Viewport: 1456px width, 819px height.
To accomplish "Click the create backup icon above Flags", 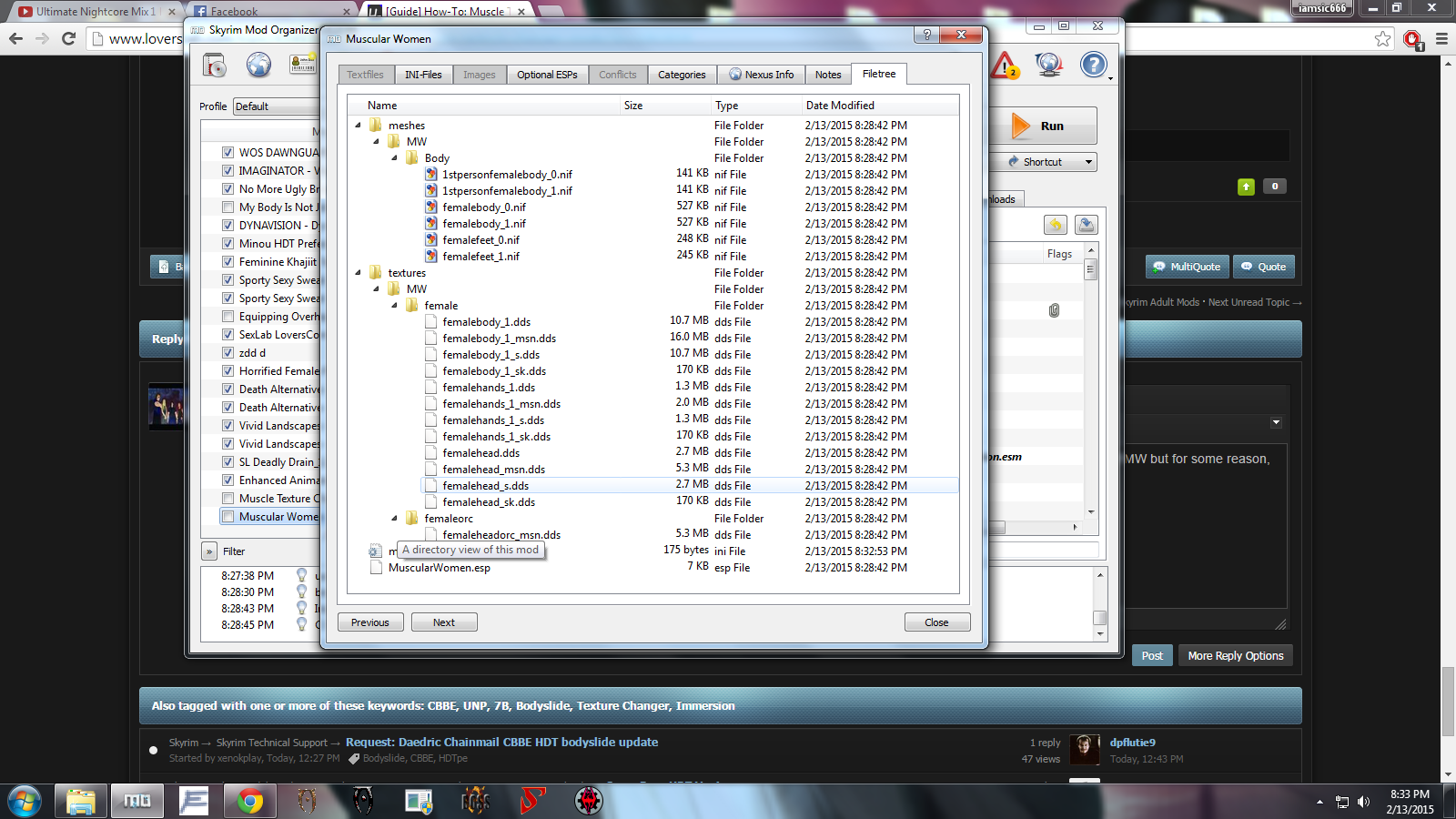I will coord(1086,225).
